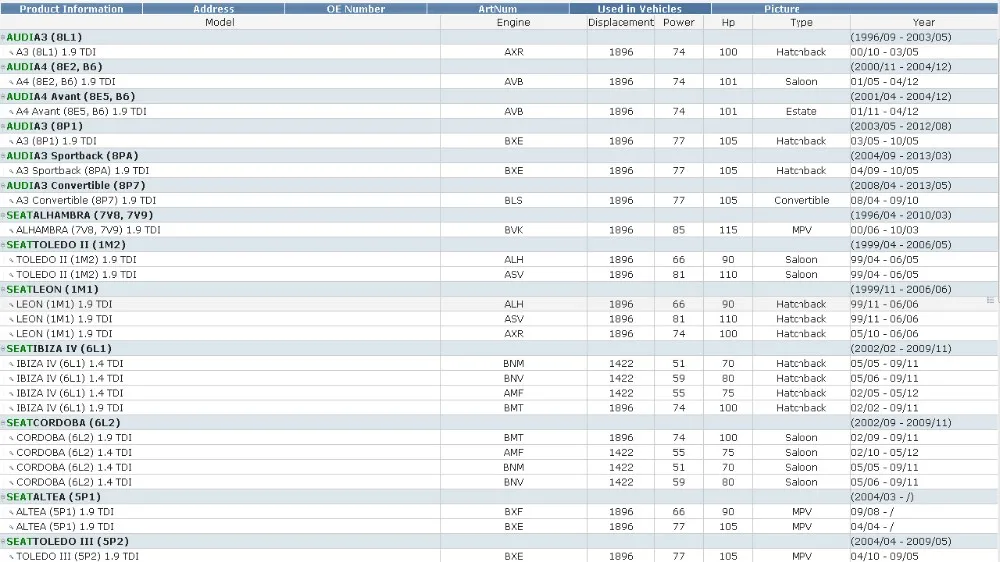Click the row icon of IBIZA IV with AMF engine
This screenshot has width=1000, height=562.
pos(11,394)
